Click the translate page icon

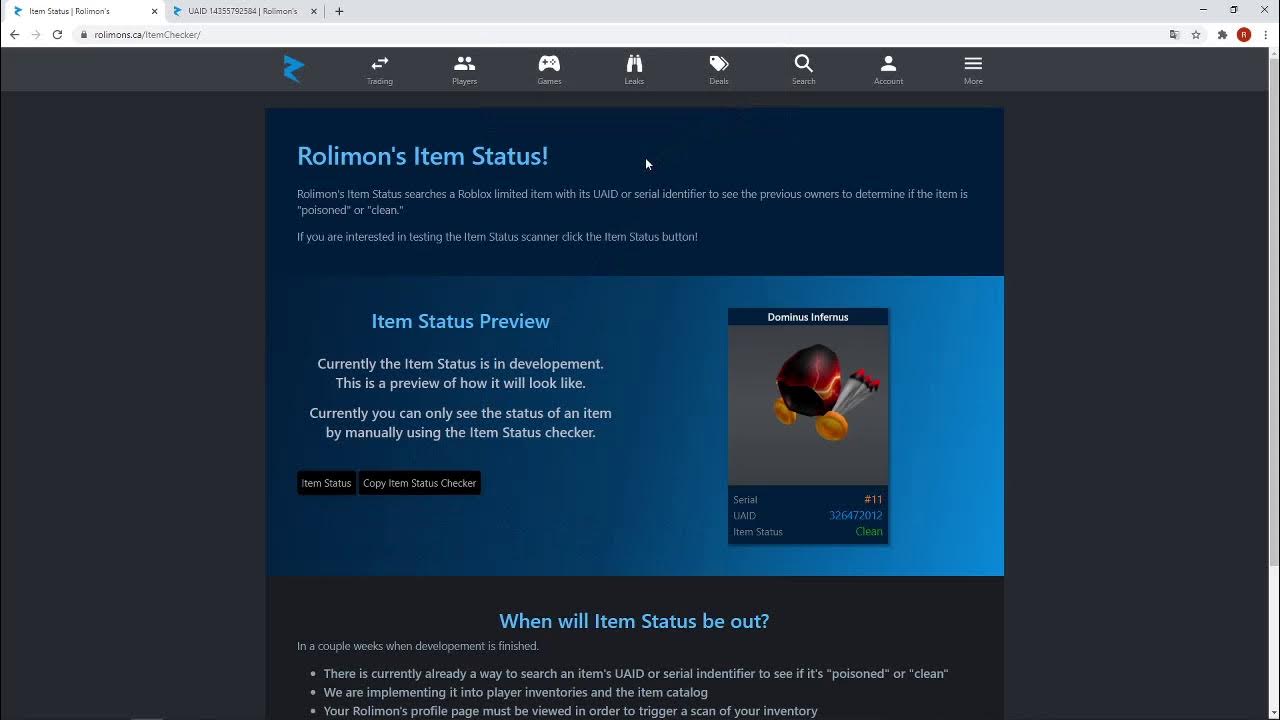(1175, 34)
